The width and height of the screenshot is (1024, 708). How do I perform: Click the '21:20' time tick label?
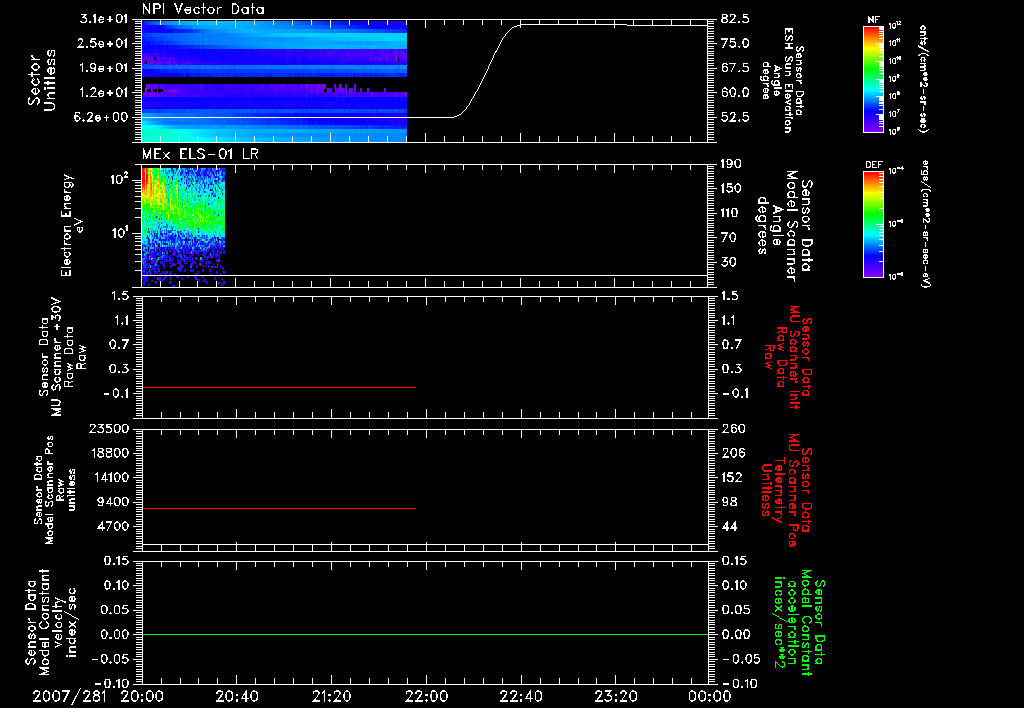point(331,697)
